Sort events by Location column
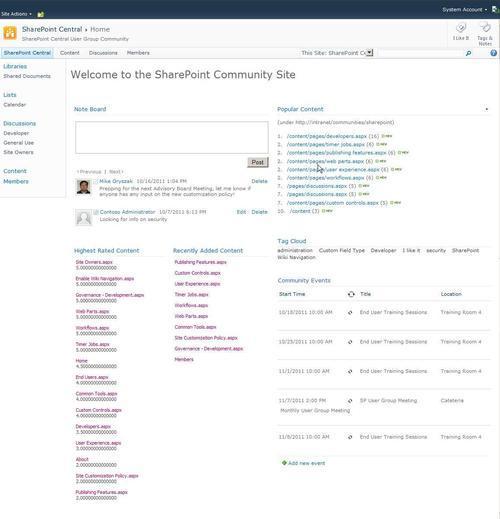 tap(451, 294)
